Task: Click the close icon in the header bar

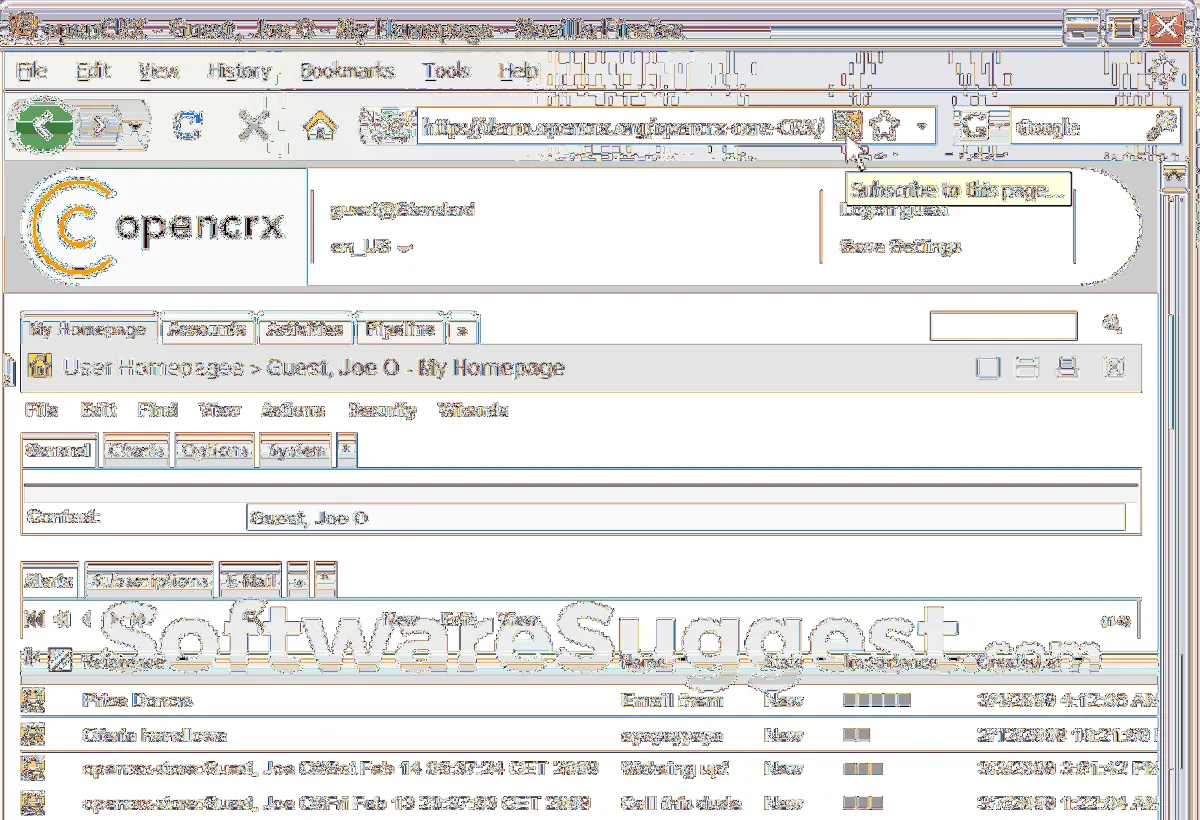Action: (1114, 368)
